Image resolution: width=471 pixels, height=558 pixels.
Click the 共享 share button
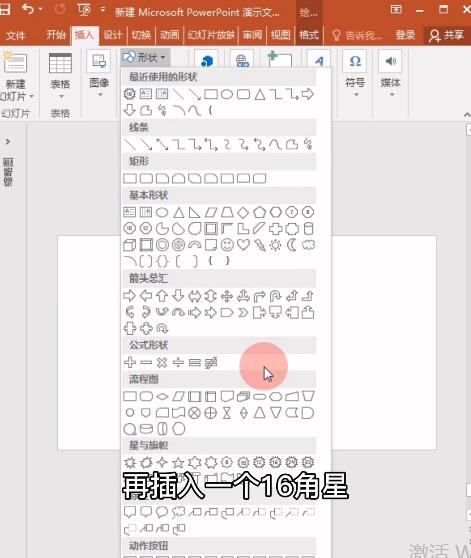447,35
